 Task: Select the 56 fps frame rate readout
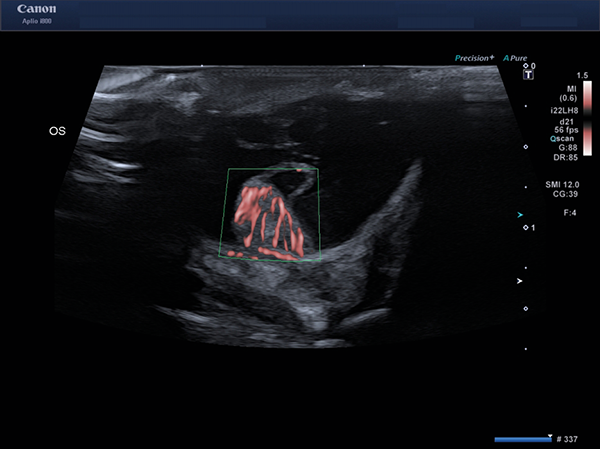tap(566, 130)
